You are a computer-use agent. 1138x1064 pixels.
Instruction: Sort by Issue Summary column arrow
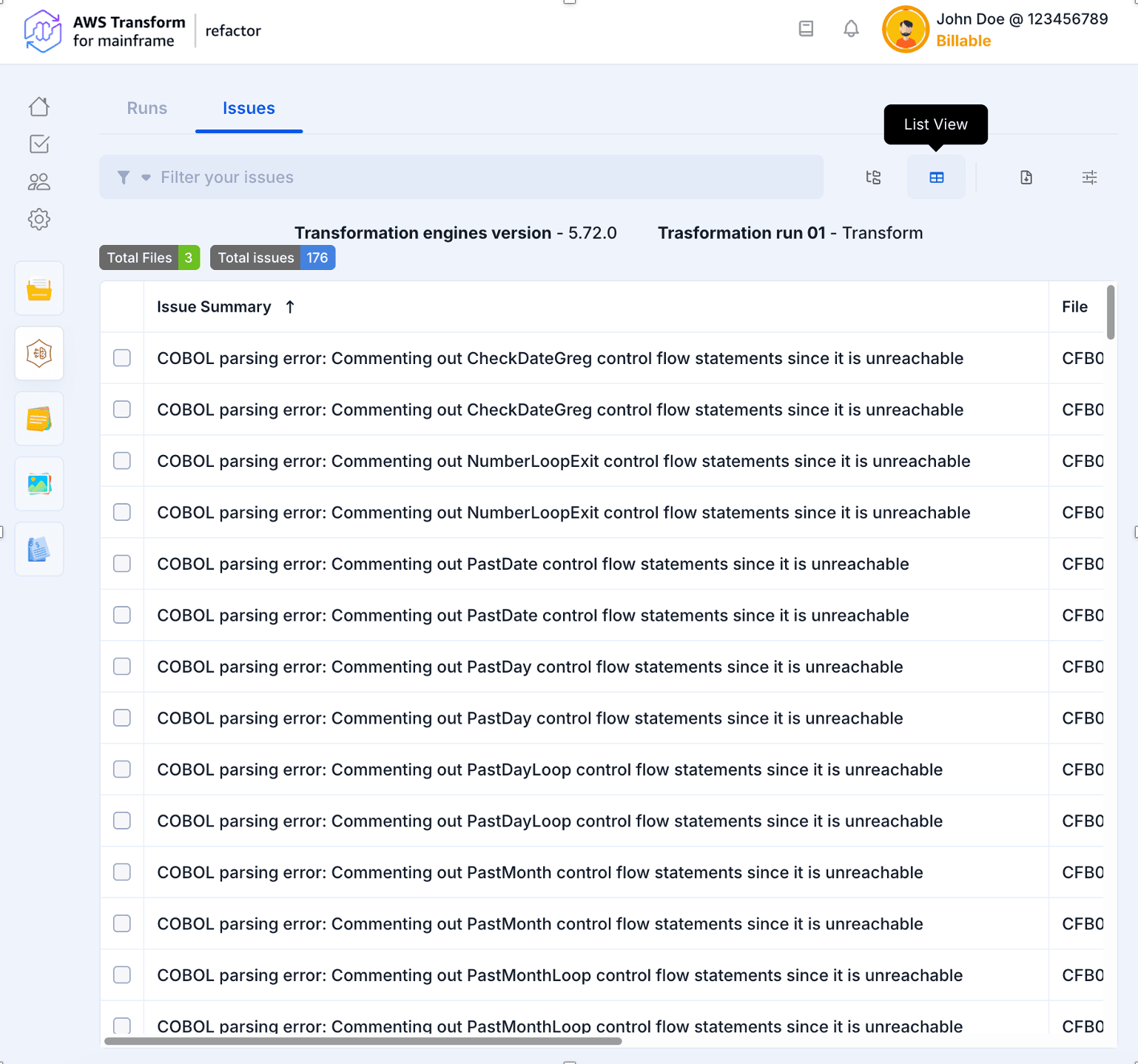290,307
